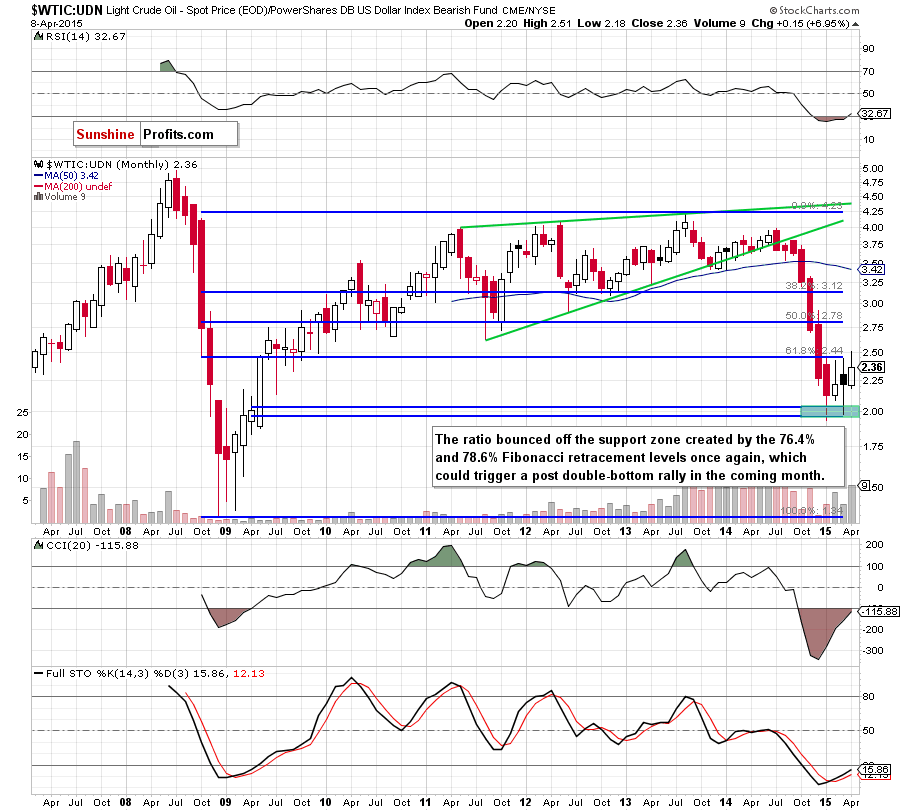This screenshot has width=900, height=811.
Task: Click the red 12.13 %D value in Stochastic label
Action: (x=249, y=674)
